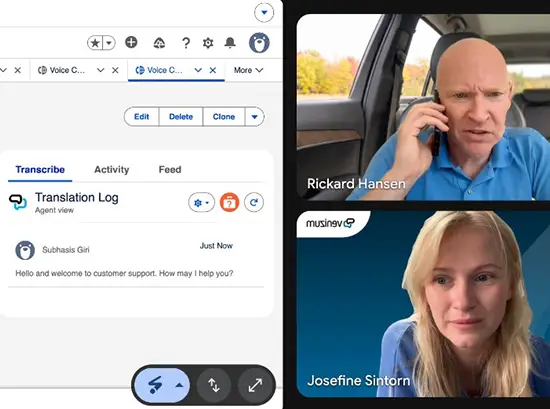
Task: Open the inactive Voice C... tab chevron menu
Action: point(101,70)
